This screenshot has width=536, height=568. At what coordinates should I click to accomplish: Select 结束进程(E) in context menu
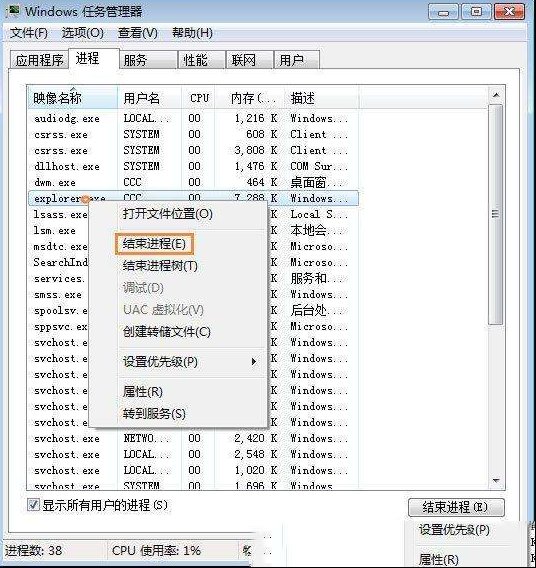click(x=154, y=244)
